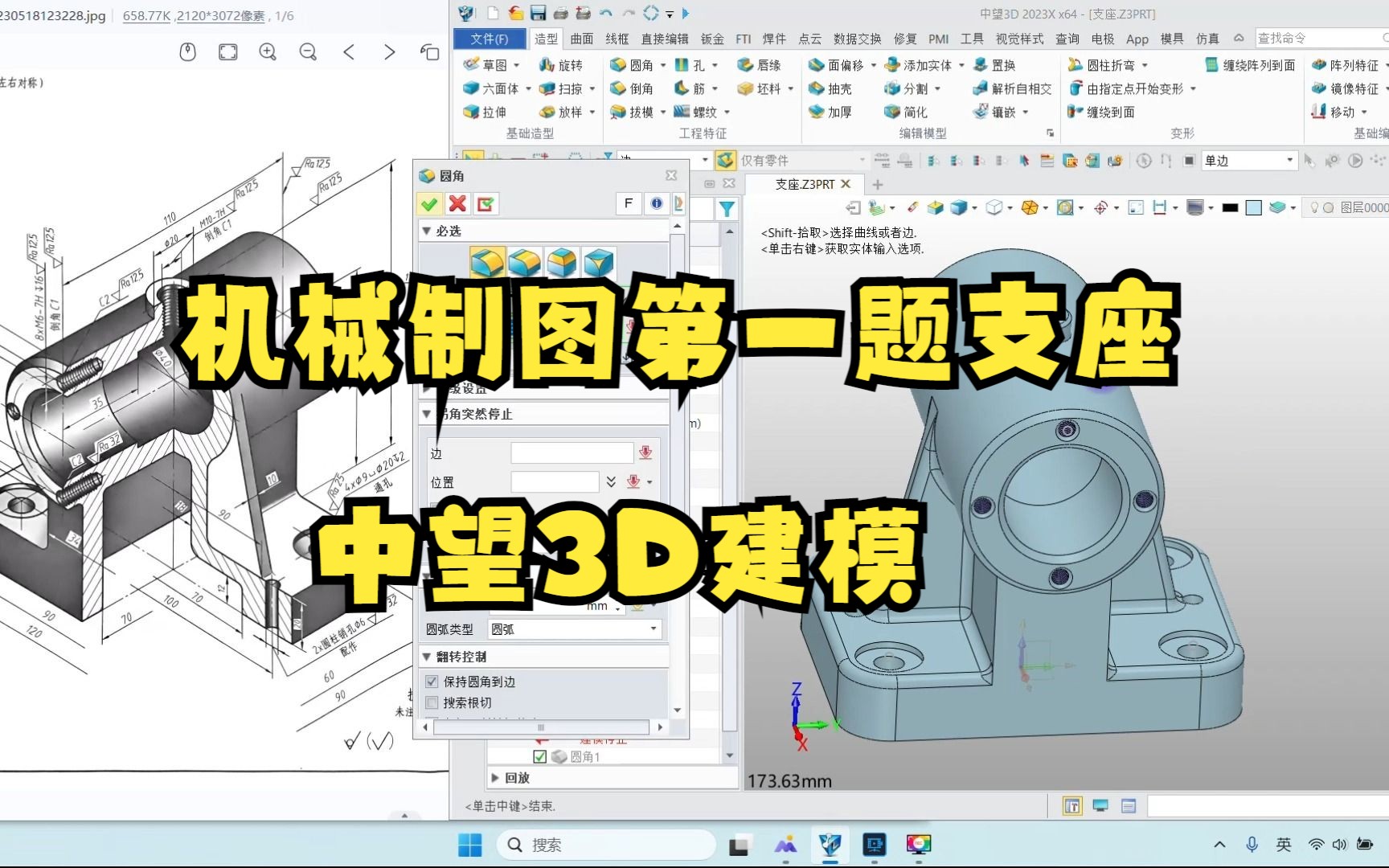
Task: Open the microphone icon in system tray
Action: coord(1252,845)
